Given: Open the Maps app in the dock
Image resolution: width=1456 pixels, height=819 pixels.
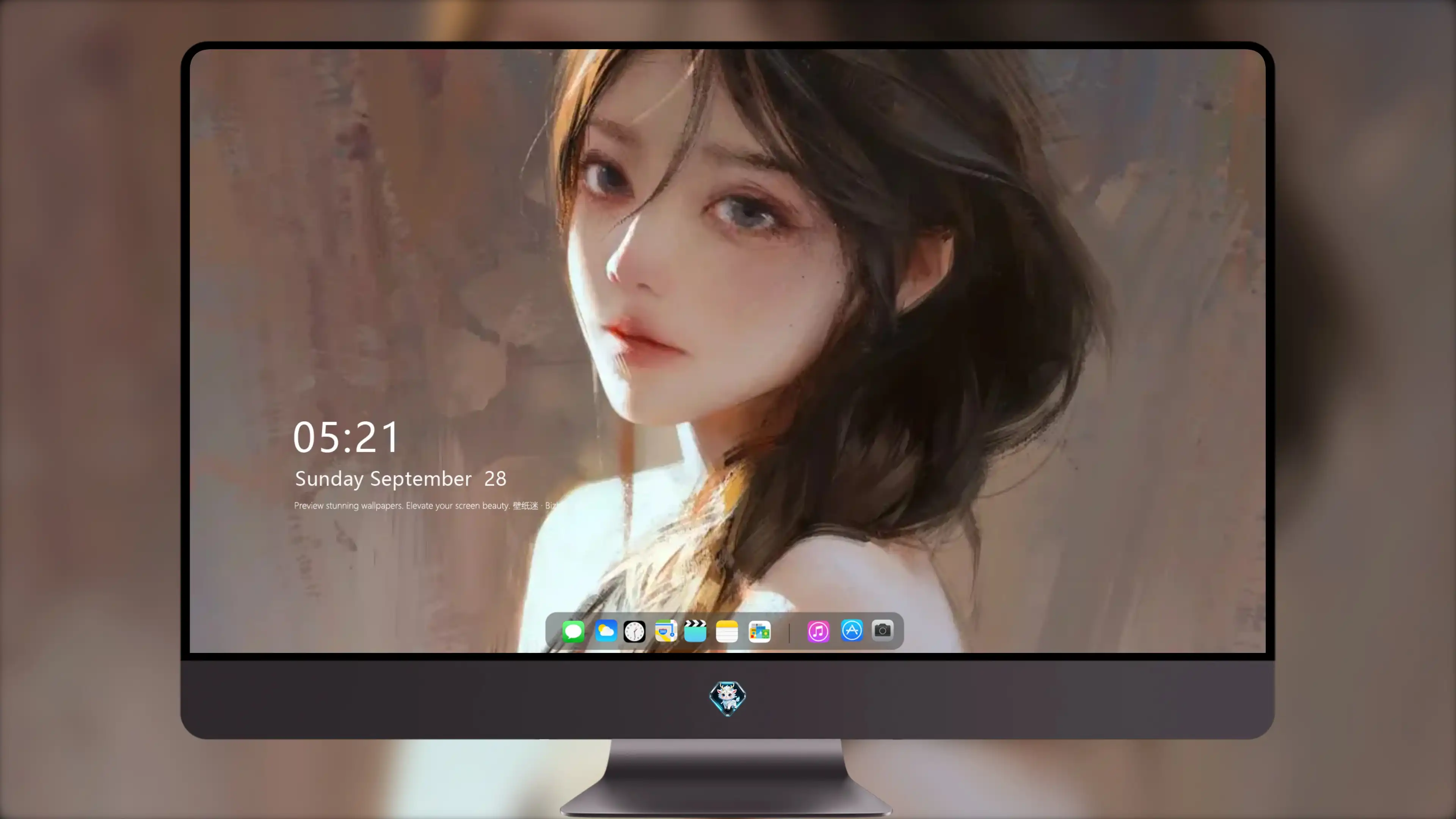Looking at the screenshot, I should [666, 631].
